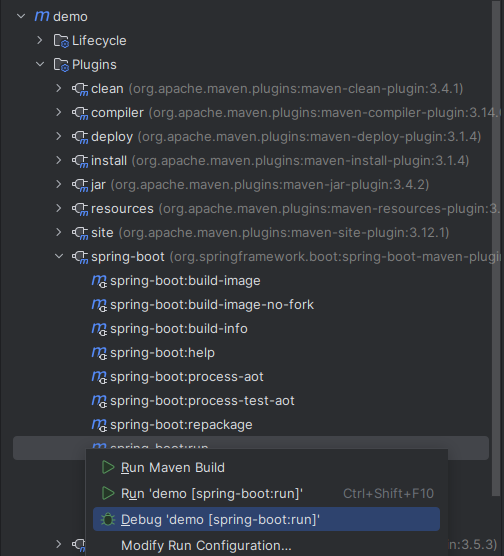The height and width of the screenshot is (556, 504).
Task: Click the bug icon for Debug demo
Action: [x=108, y=519]
